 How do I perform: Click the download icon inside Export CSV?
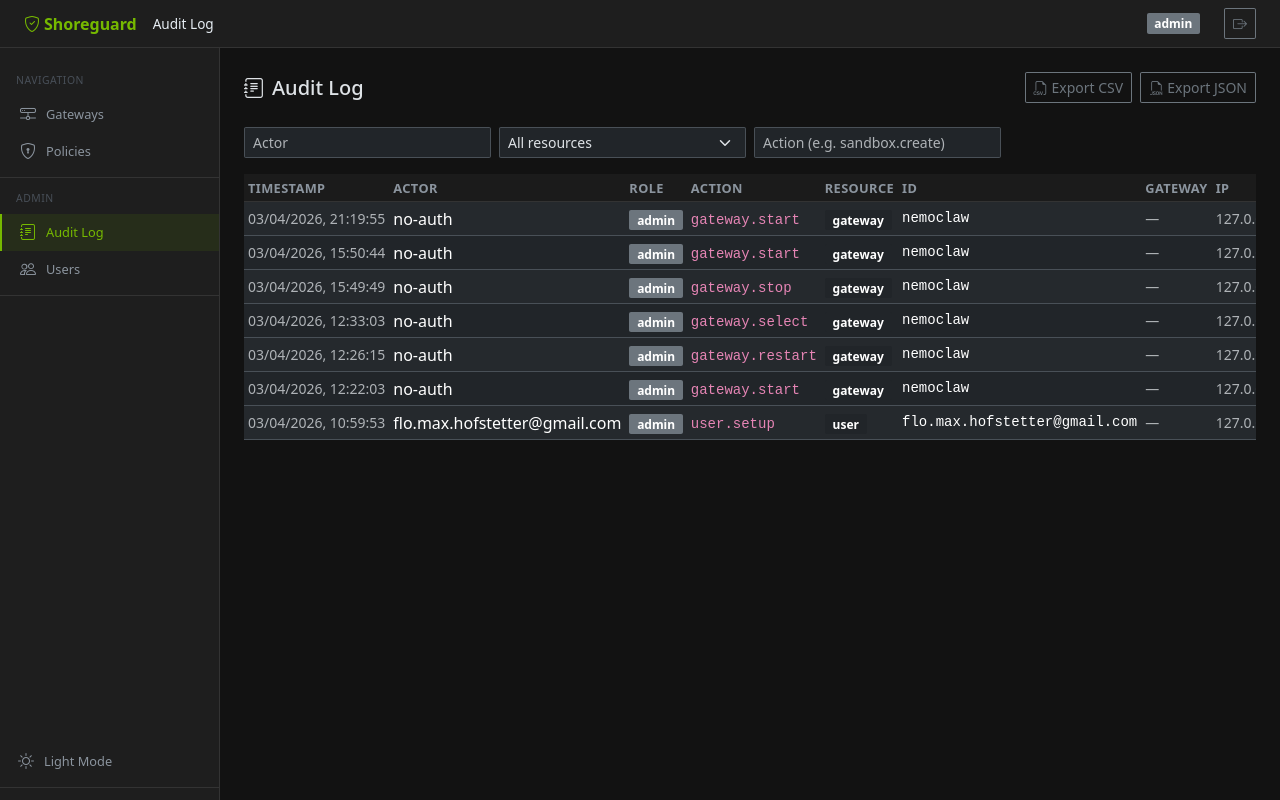(1041, 87)
